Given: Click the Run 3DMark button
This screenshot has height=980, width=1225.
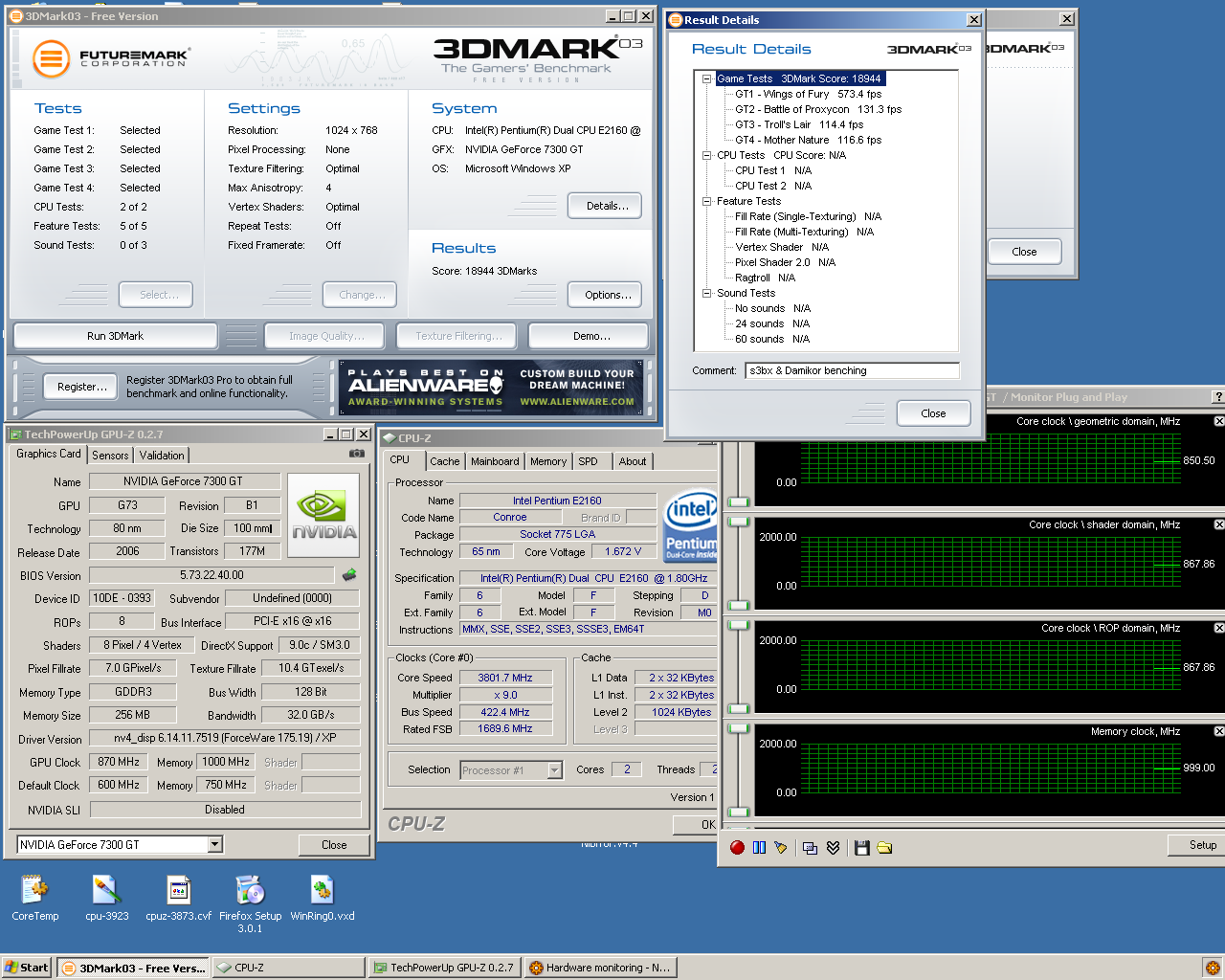Looking at the screenshot, I should click(115, 336).
